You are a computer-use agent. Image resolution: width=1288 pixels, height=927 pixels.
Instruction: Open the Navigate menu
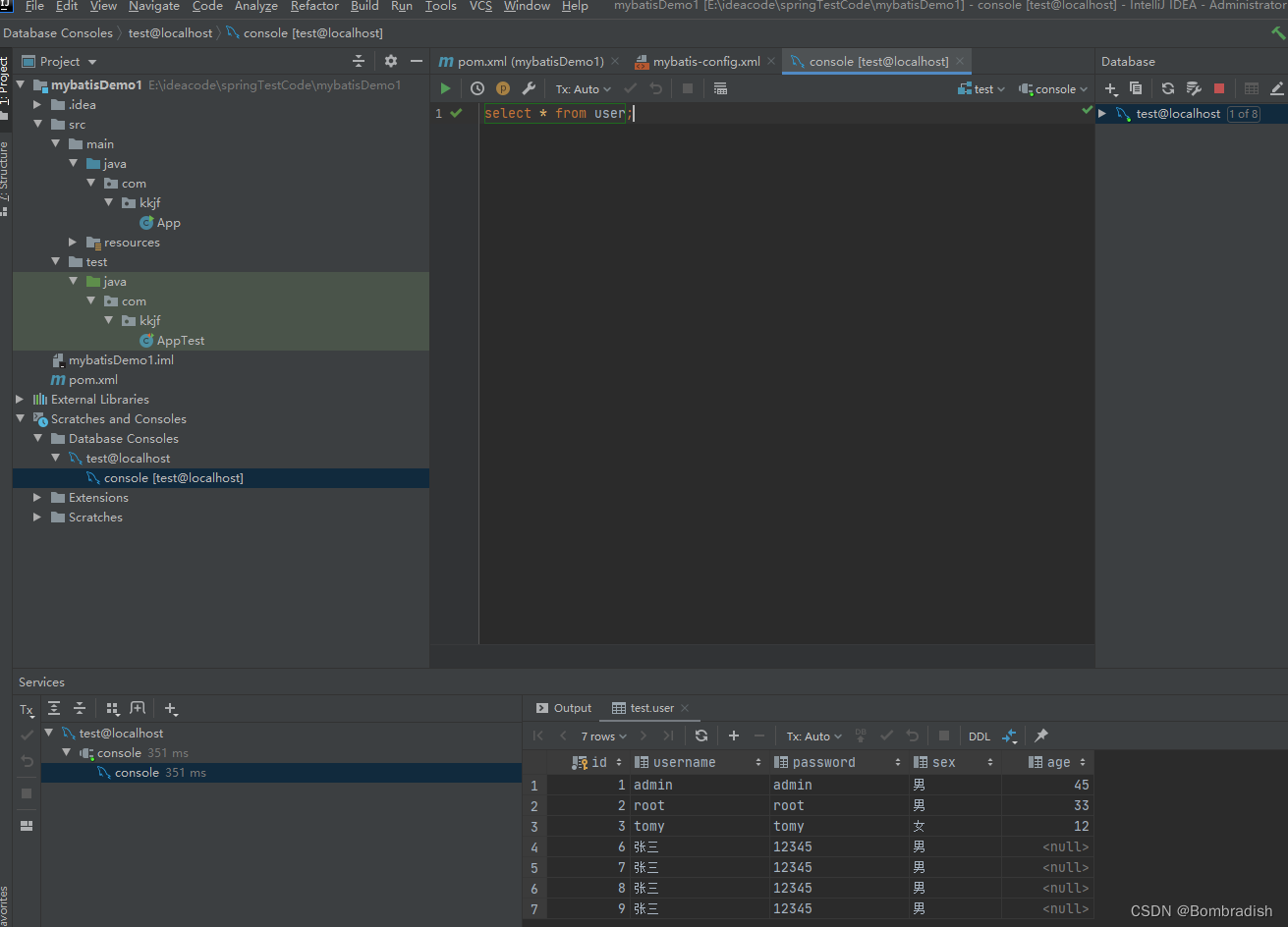(x=154, y=6)
